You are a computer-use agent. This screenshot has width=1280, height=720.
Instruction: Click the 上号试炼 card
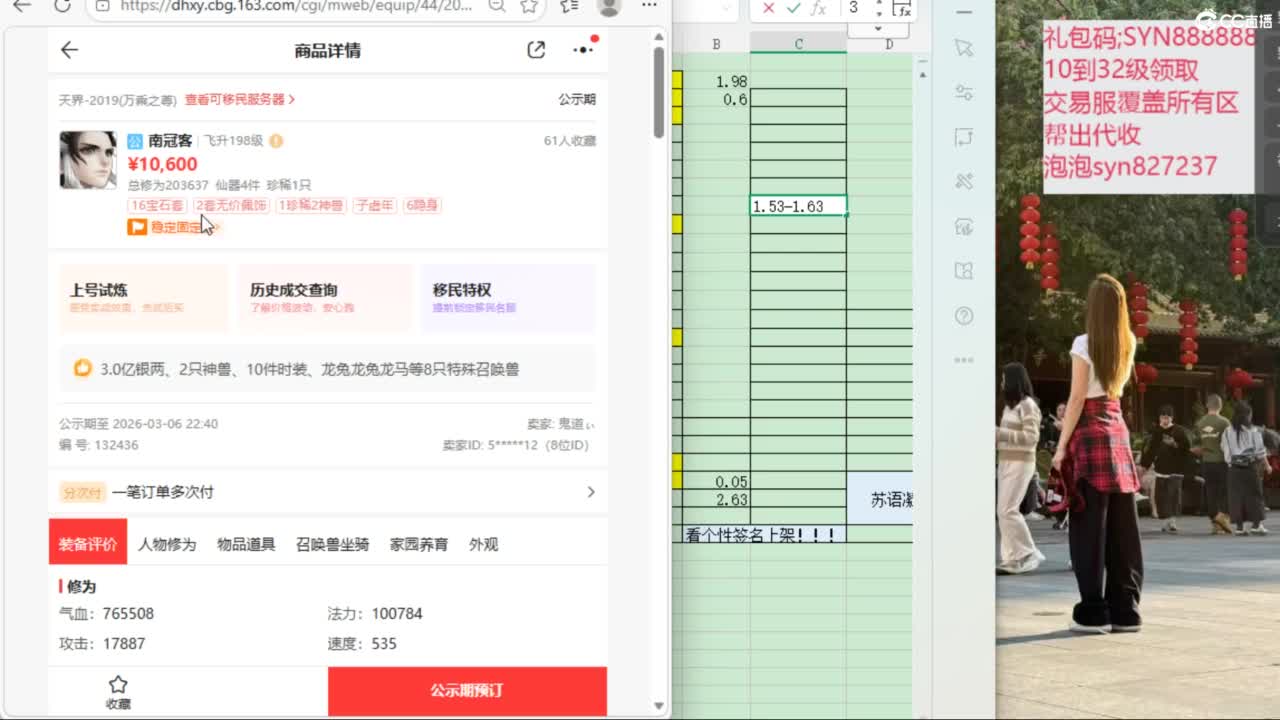point(143,297)
